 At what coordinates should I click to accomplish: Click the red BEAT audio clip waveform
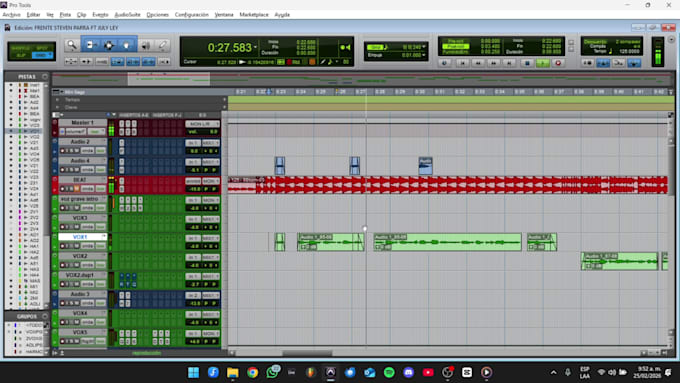click(x=448, y=185)
